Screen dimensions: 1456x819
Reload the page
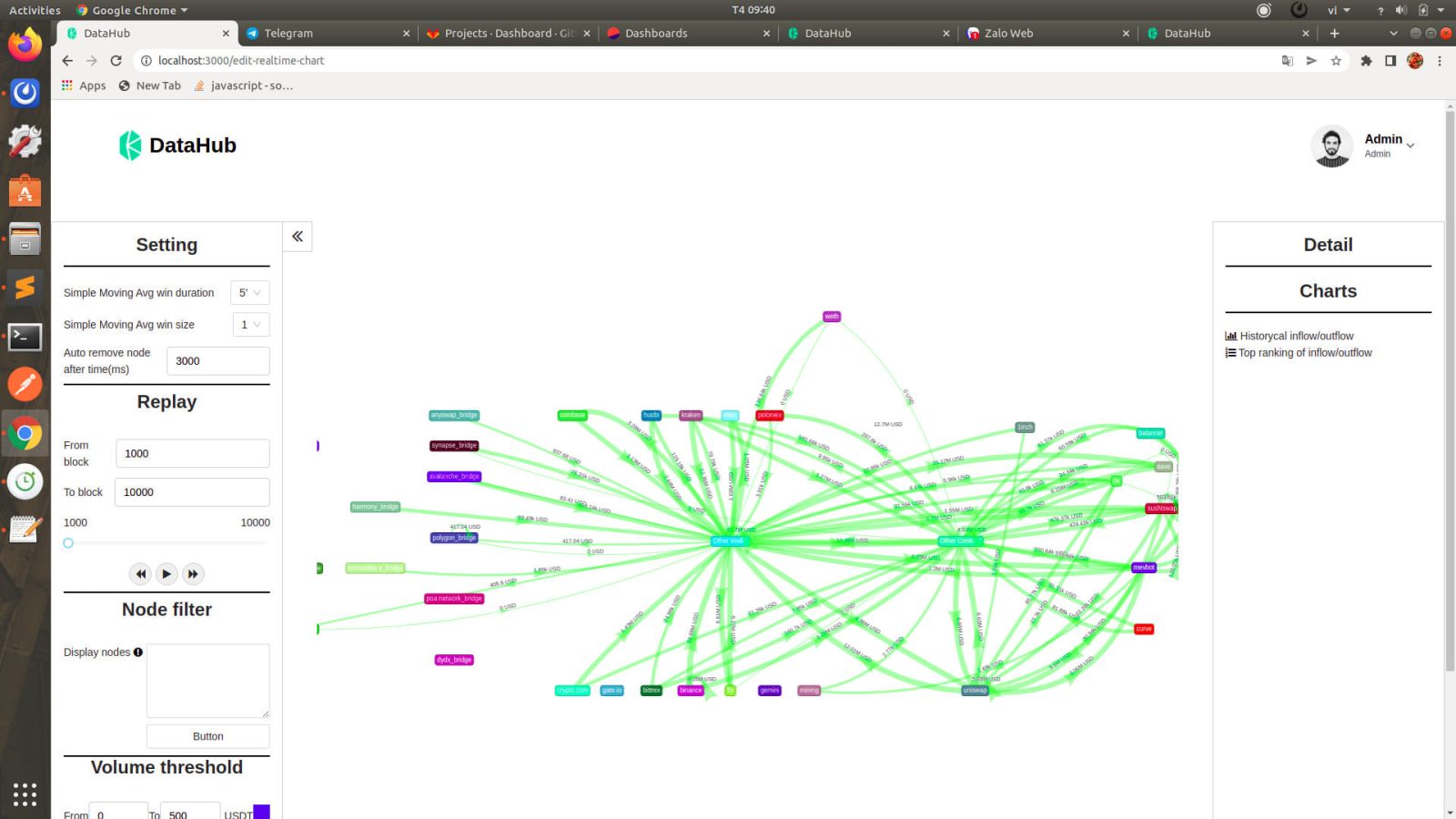(116, 61)
